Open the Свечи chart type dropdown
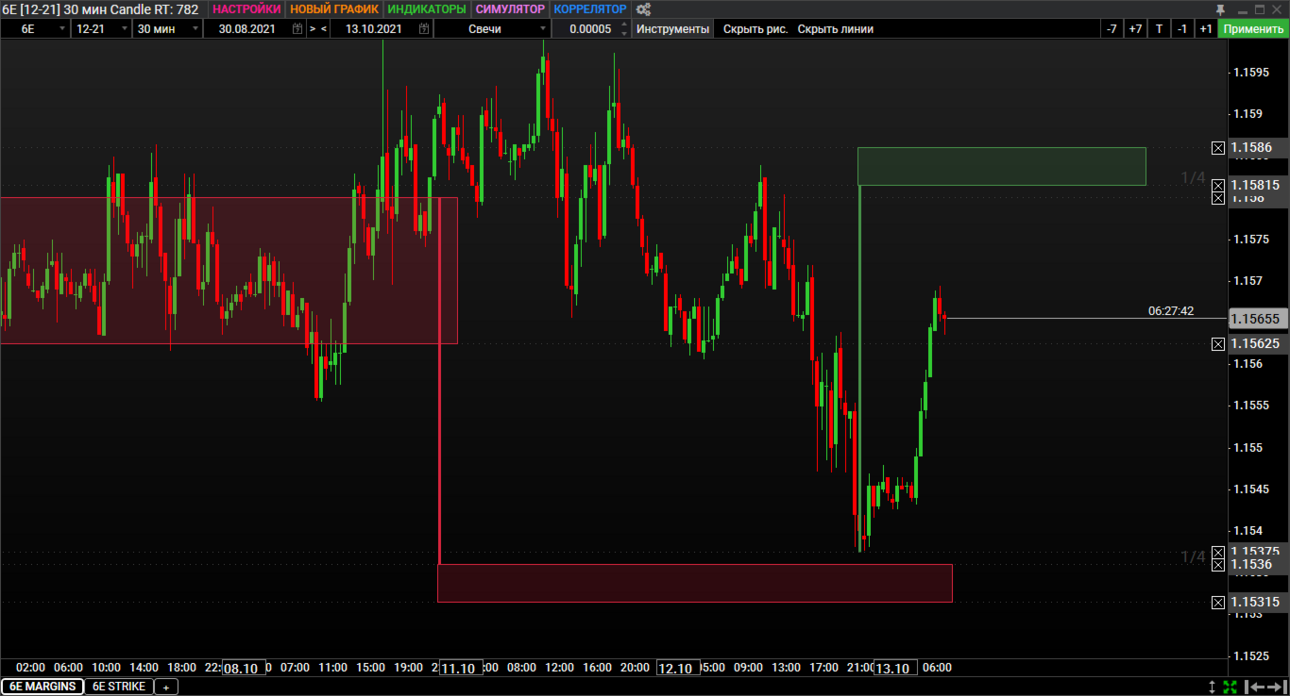The image size is (1290, 696). (x=493, y=29)
